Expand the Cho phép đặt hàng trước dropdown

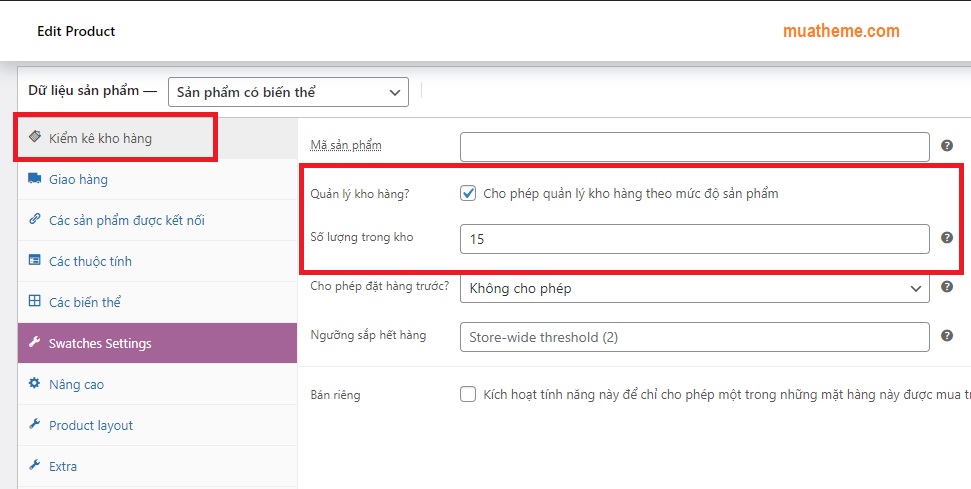[x=694, y=288]
